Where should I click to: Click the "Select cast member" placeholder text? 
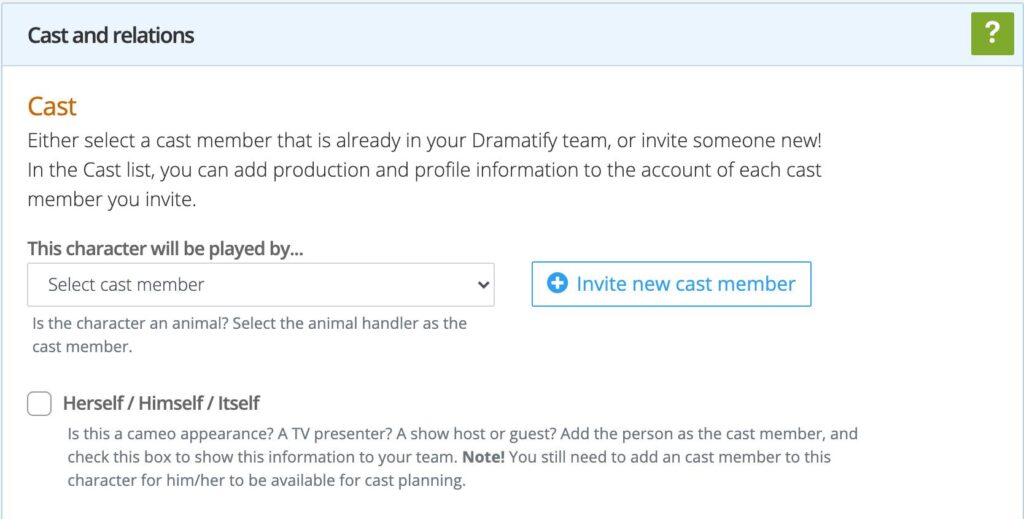click(126, 285)
